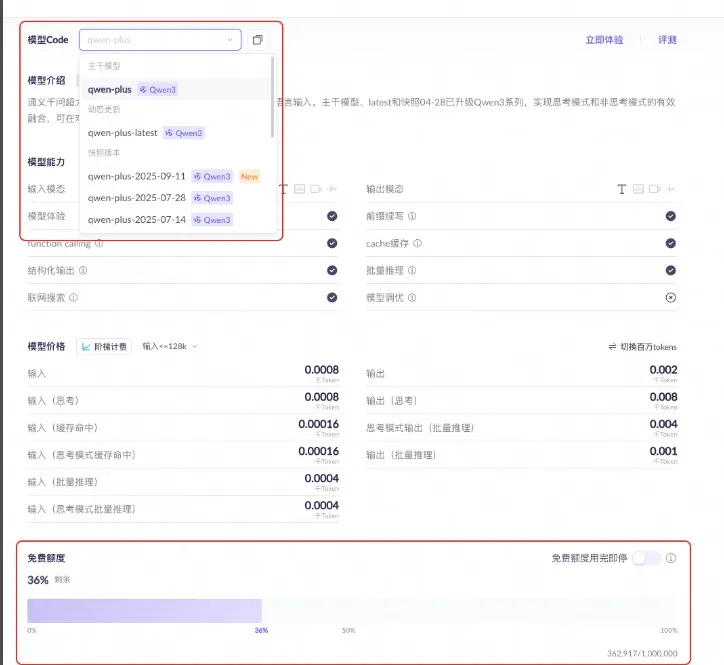This screenshot has width=724, height=665.
Task: Click the 模型调优 unsupported cross icon
Action: 671,298
